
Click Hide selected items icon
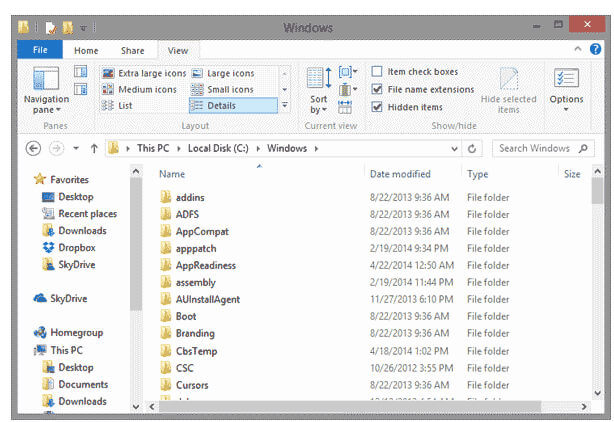click(x=508, y=91)
